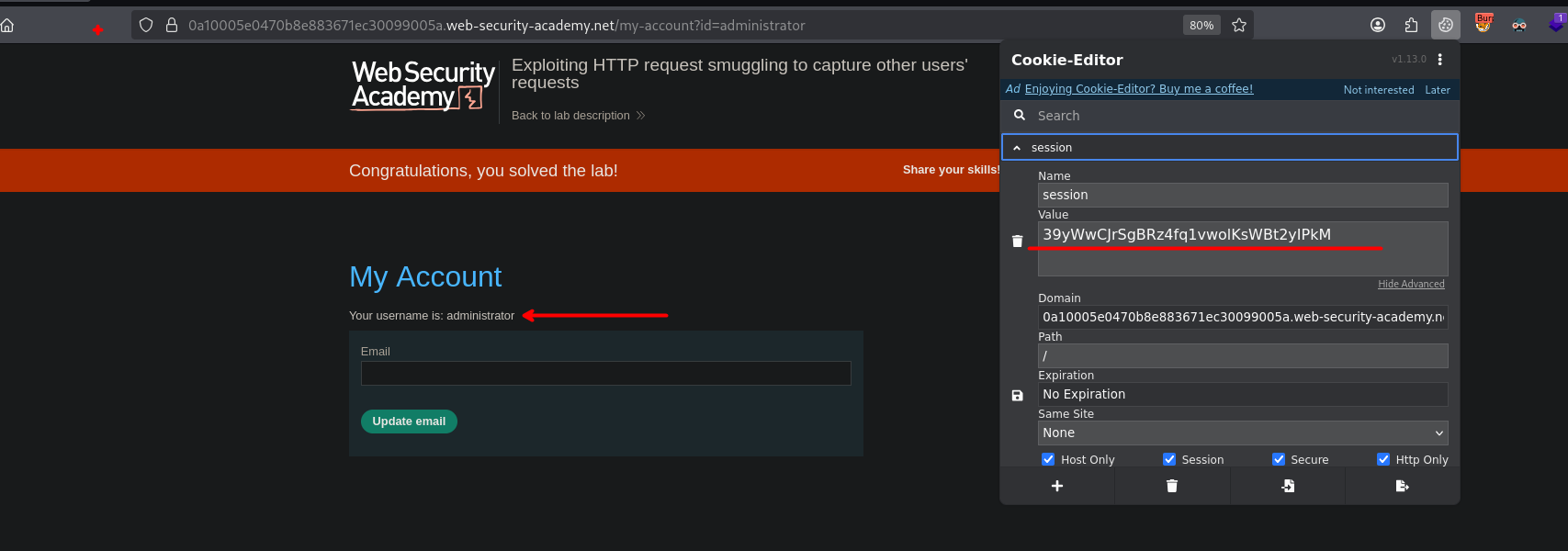Disable the Http Only checkbox

[1382, 459]
